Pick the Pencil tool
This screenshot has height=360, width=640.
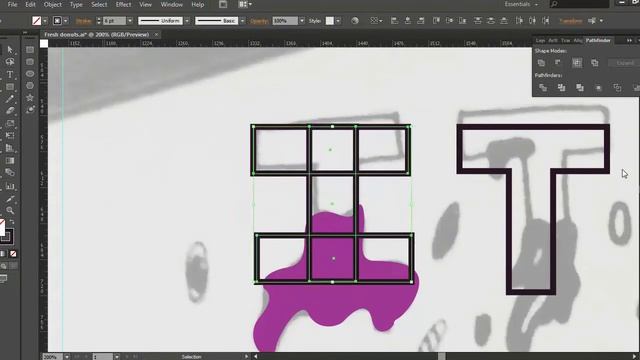click(10, 99)
